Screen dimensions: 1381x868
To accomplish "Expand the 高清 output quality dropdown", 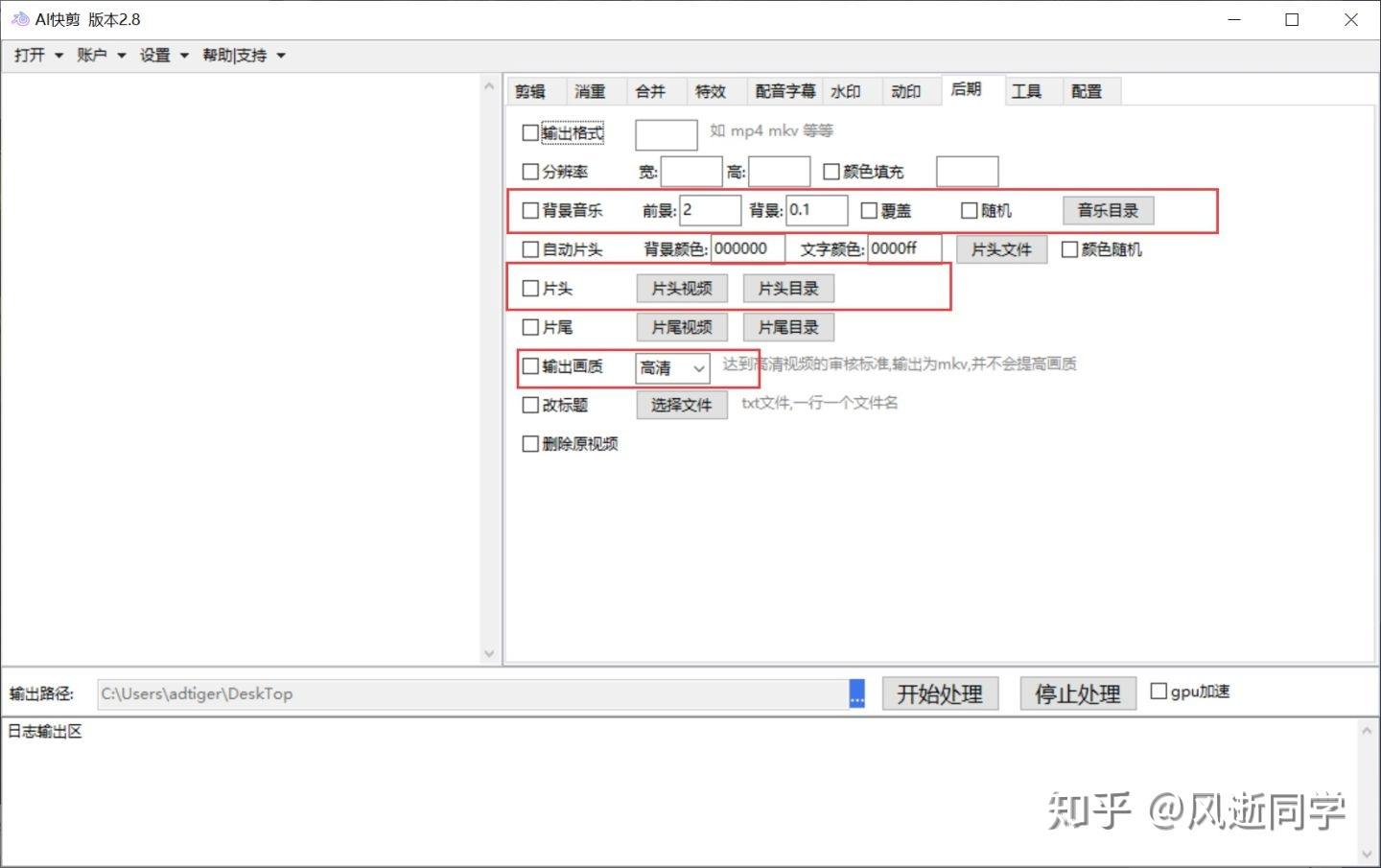I will tap(697, 368).
